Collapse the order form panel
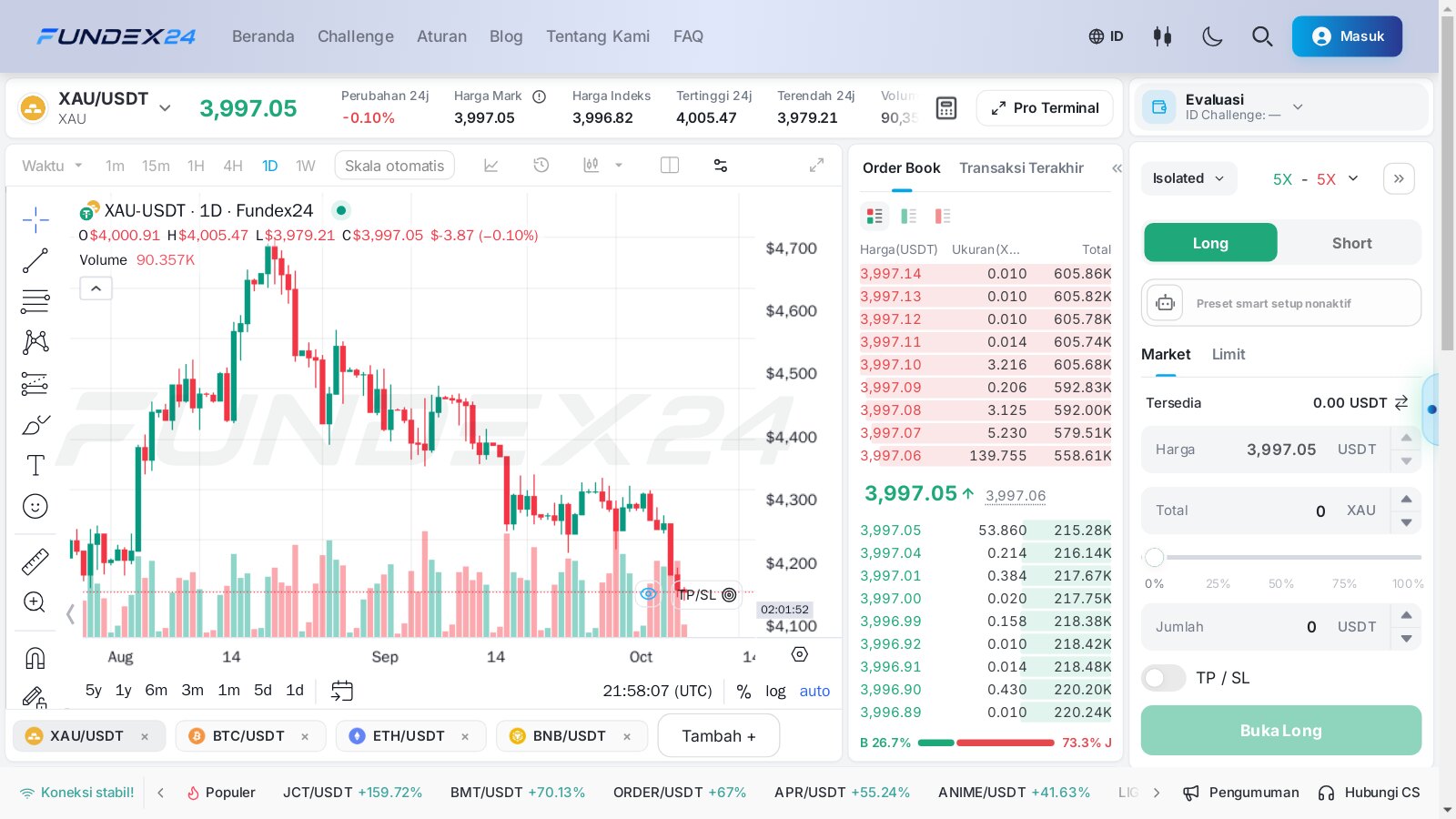This screenshot has width=1456, height=819. point(1400,178)
